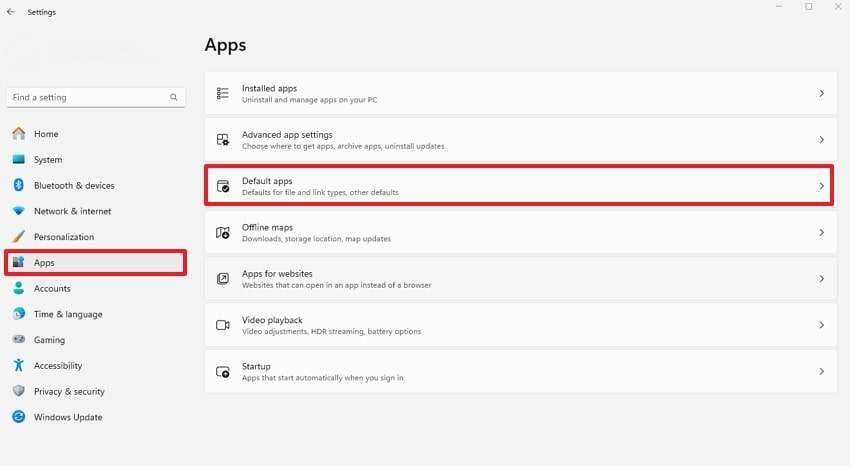The image size is (850, 466).
Task: Click the System monitor icon
Action: pos(19,159)
